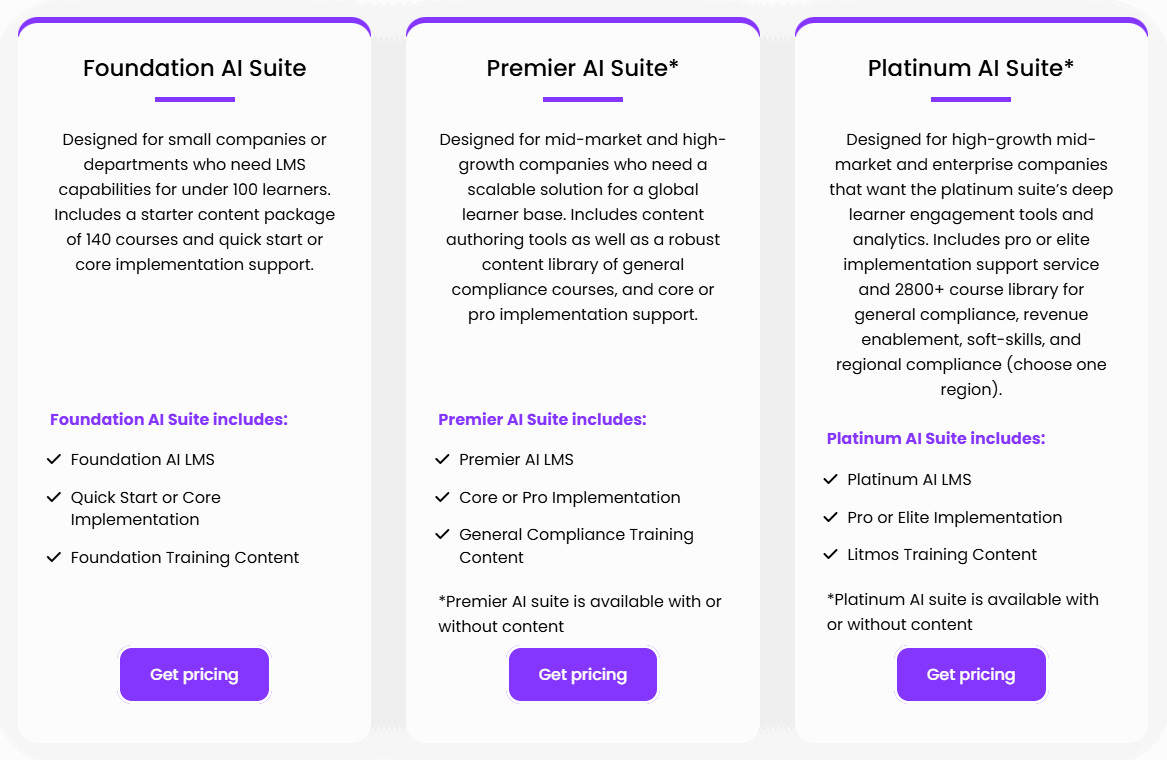1167x760 pixels.
Task: Click the checkmark next to General Compliance Training Content
Action: [x=442, y=534]
